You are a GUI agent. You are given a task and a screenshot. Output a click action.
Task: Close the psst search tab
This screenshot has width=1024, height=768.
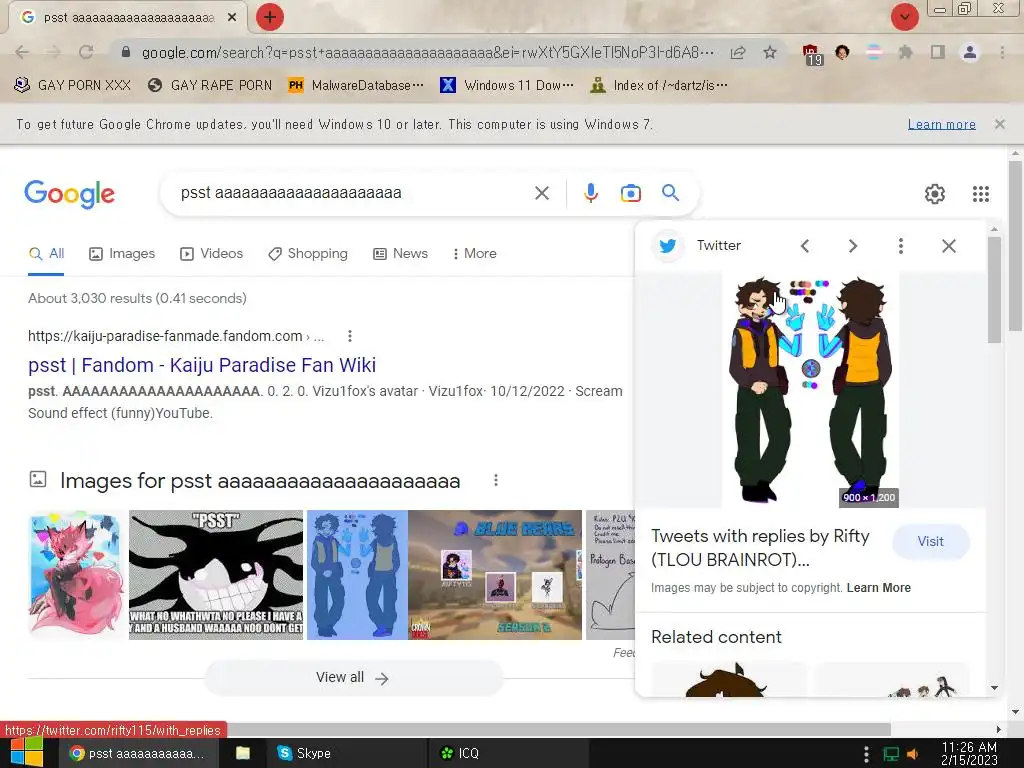tap(232, 18)
